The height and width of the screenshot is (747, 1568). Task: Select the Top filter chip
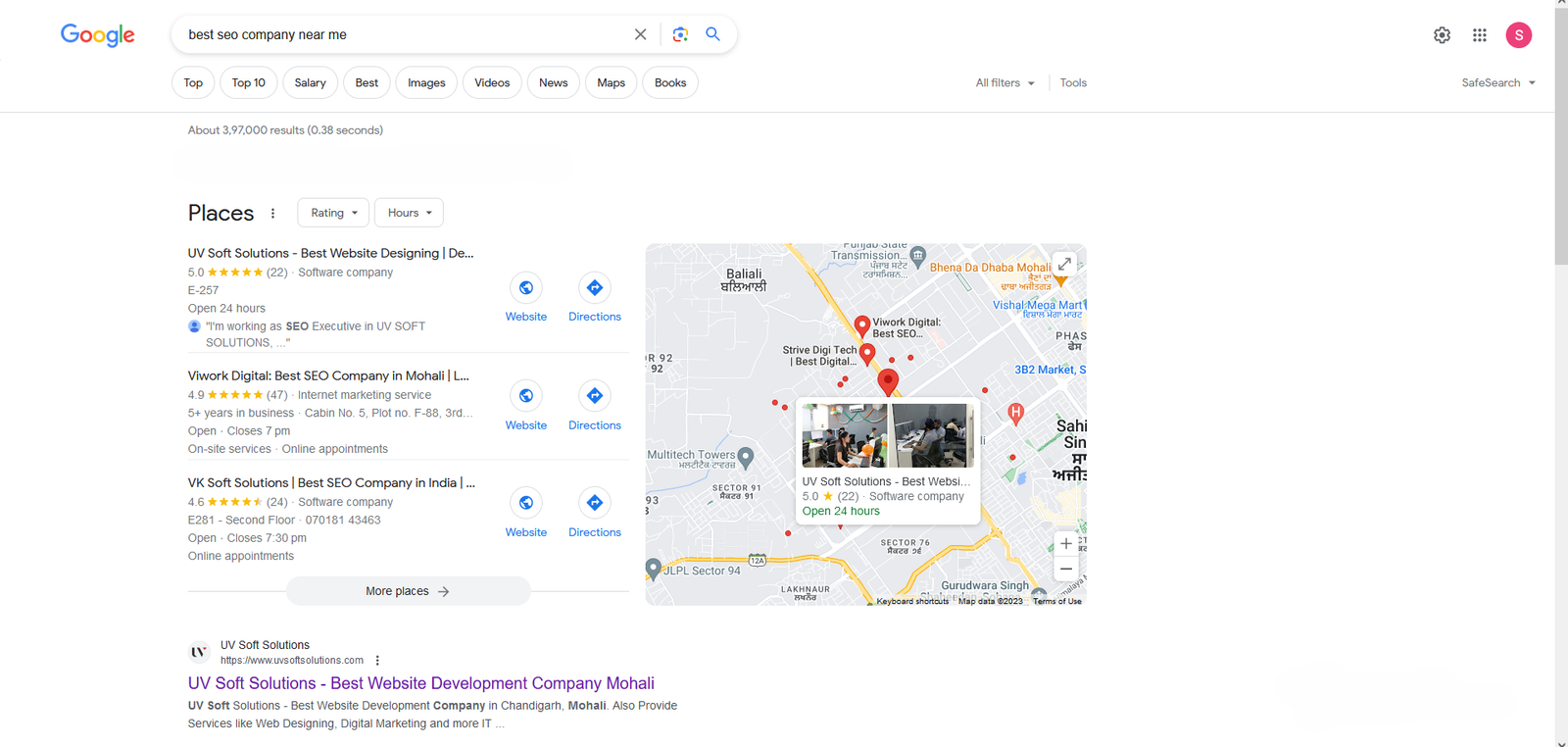[x=193, y=83]
